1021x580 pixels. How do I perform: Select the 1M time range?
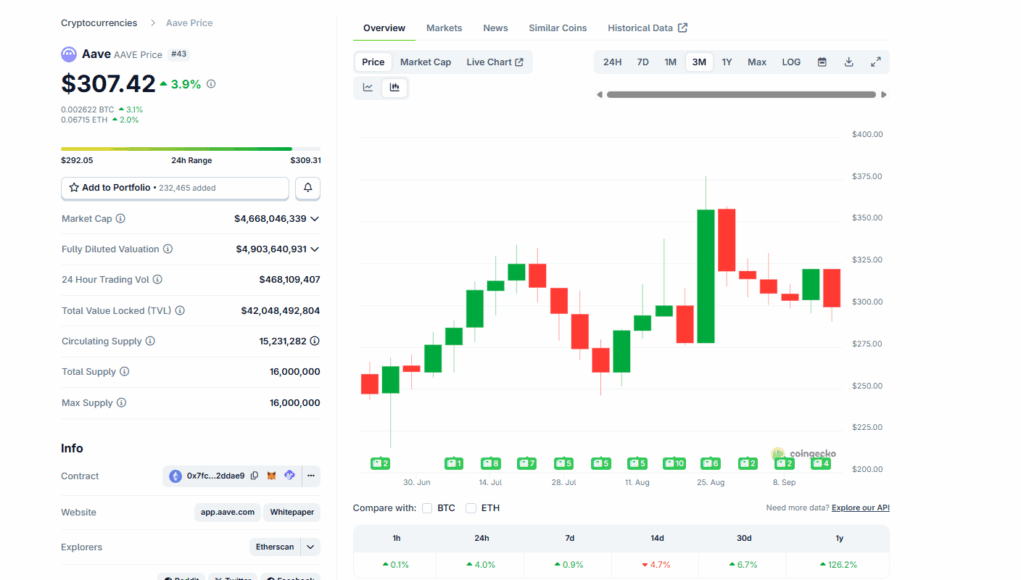click(671, 62)
